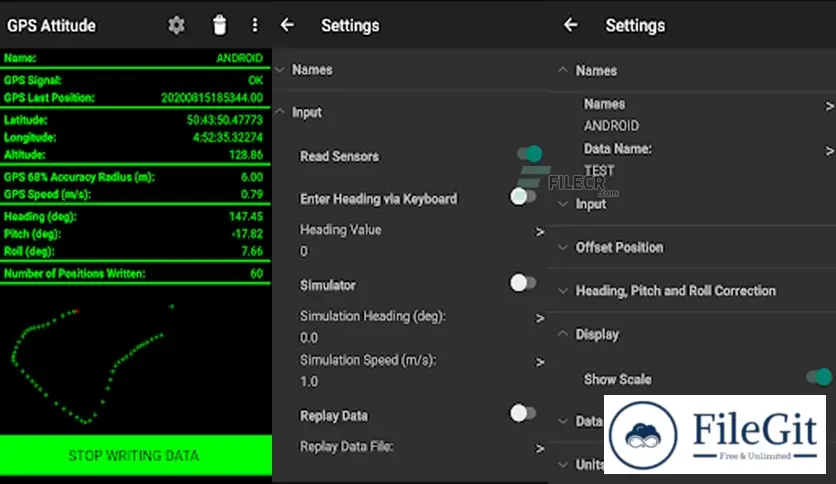Open Data Name entry arrow
Viewport: 836px width, 484px height.
[x=829, y=151]
